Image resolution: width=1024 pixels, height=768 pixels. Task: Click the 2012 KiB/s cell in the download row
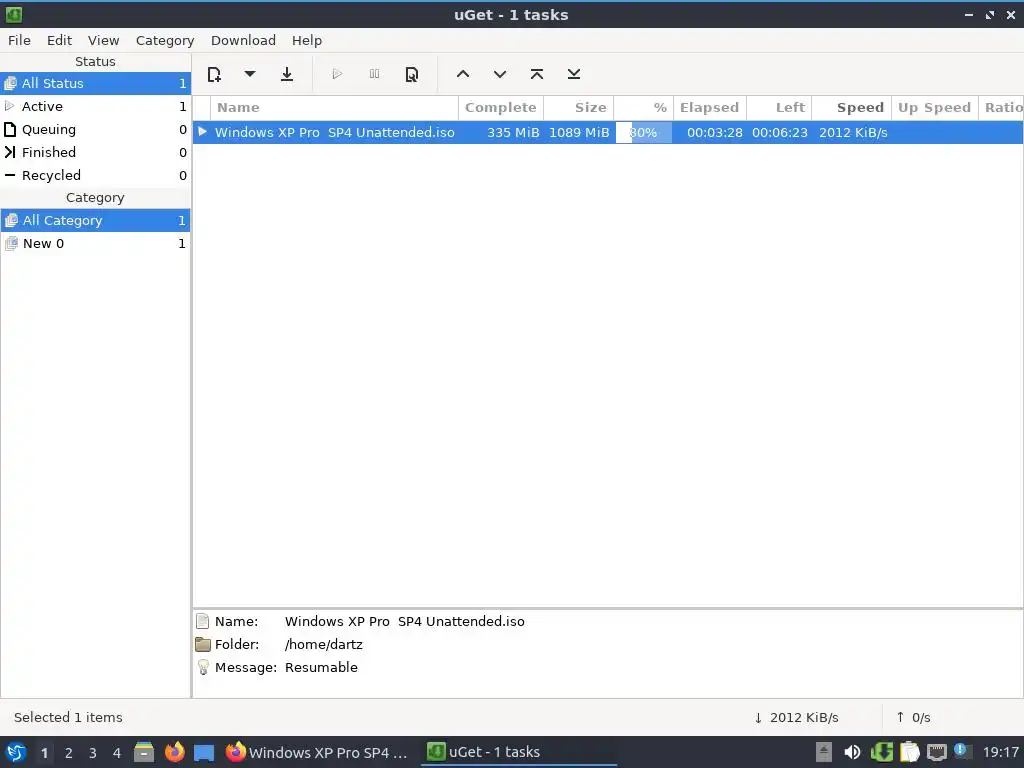[853, 133]
